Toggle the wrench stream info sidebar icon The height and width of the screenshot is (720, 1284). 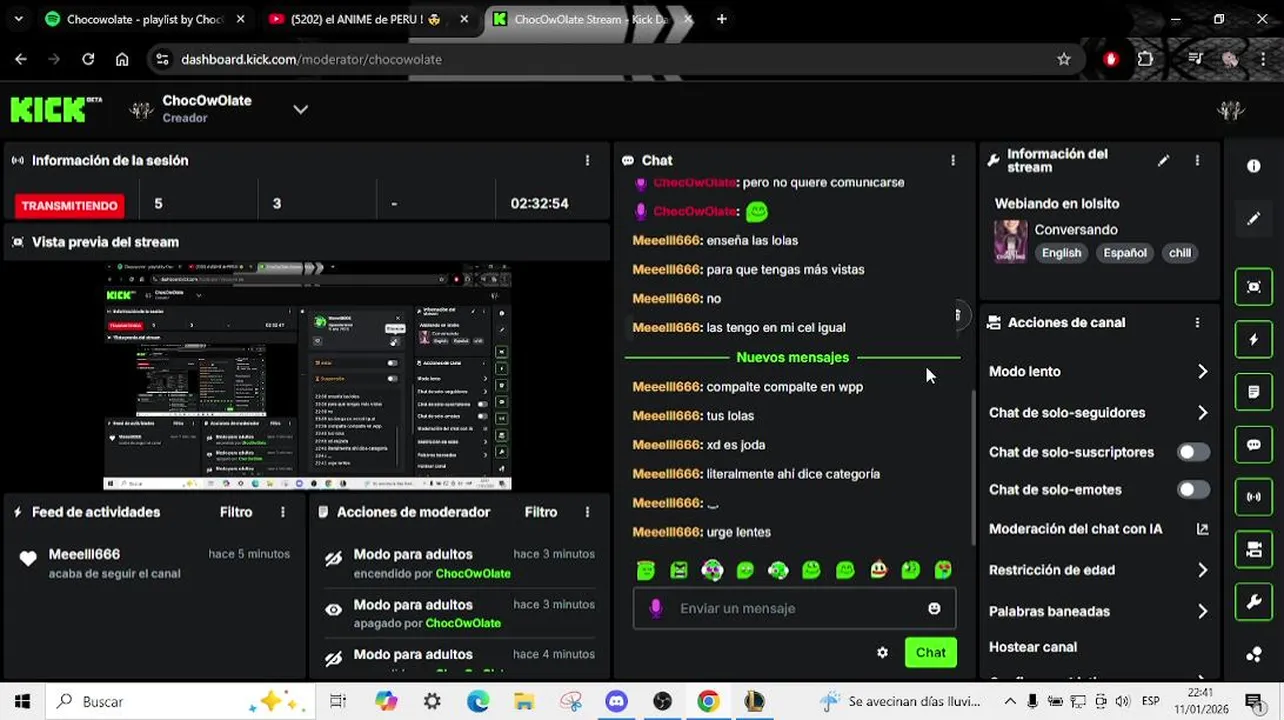pos(1253,601)
